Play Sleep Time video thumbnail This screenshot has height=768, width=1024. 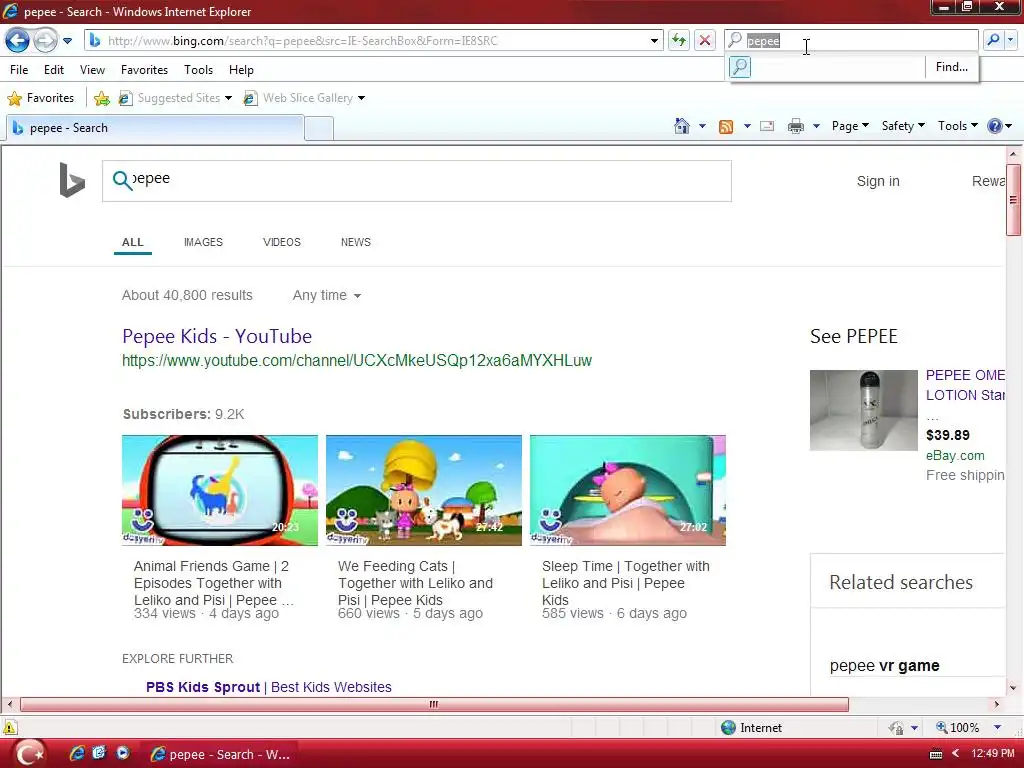pyautogui.click(x=628, y=490)
